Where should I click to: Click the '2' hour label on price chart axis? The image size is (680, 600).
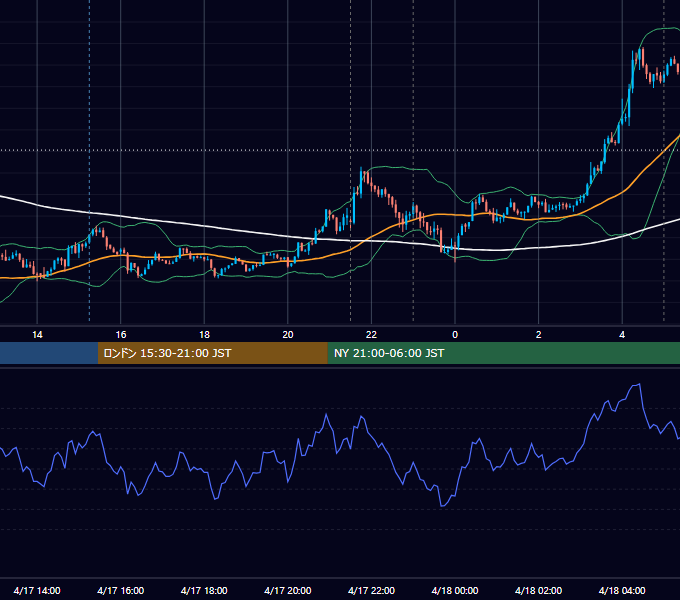tap(538, 335)
